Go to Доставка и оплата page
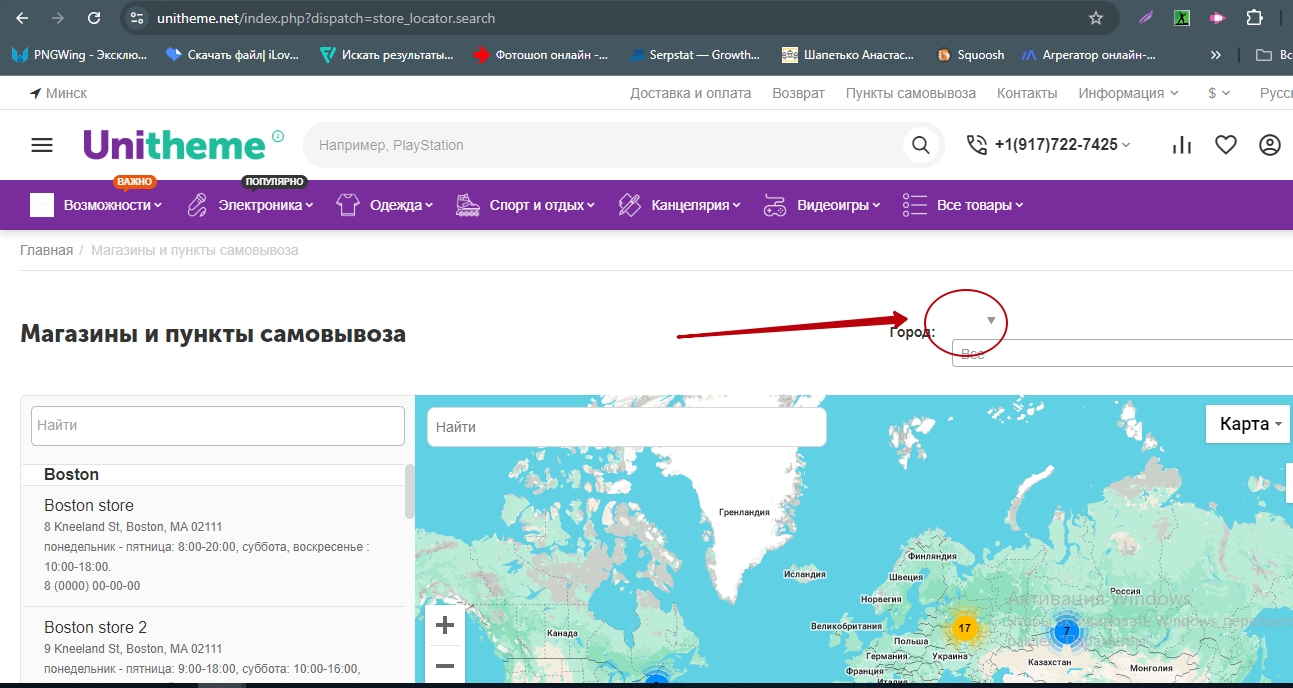The width and height of the screenshot is (1293, 688). pos(690,93)
